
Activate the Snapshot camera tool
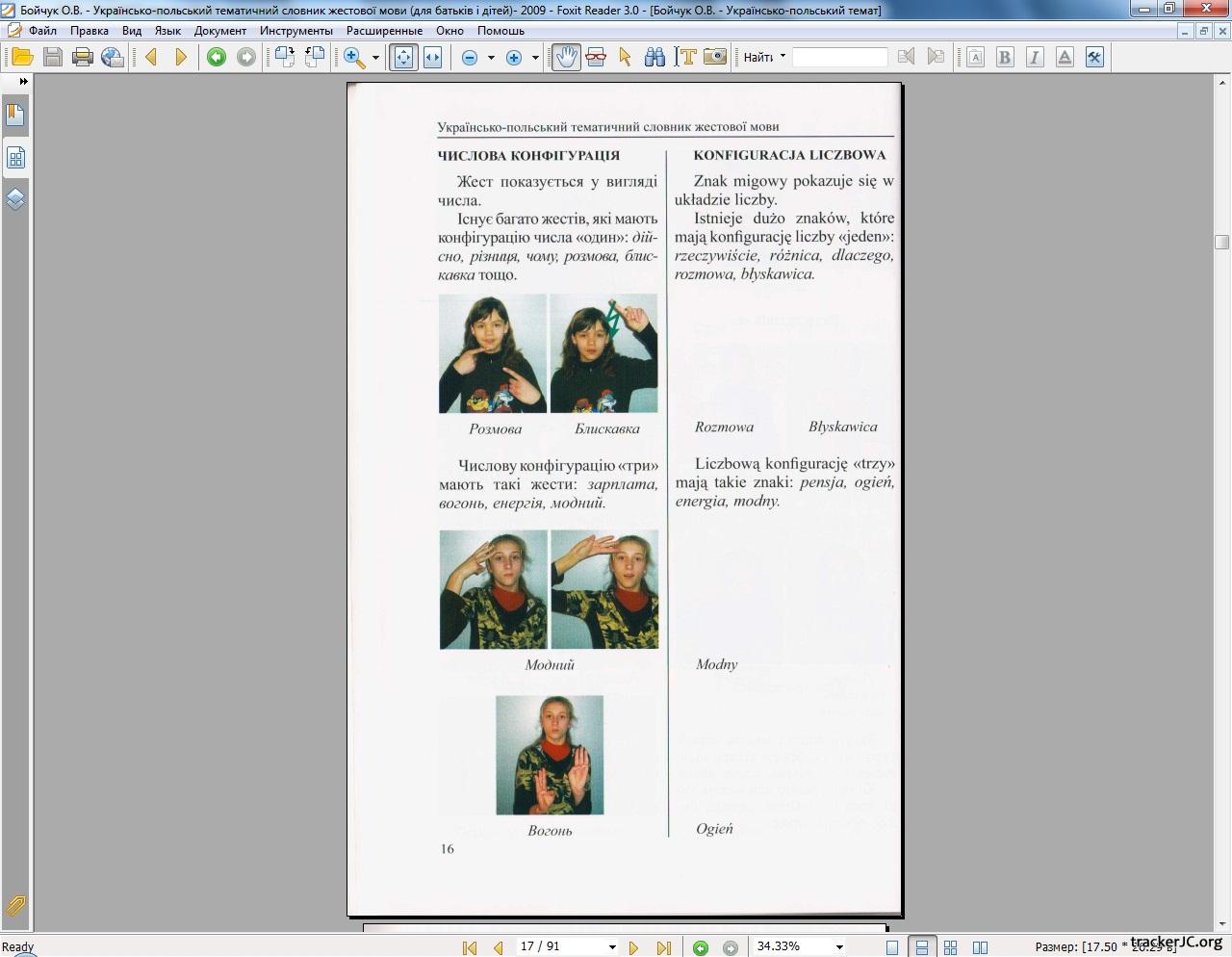714,58
